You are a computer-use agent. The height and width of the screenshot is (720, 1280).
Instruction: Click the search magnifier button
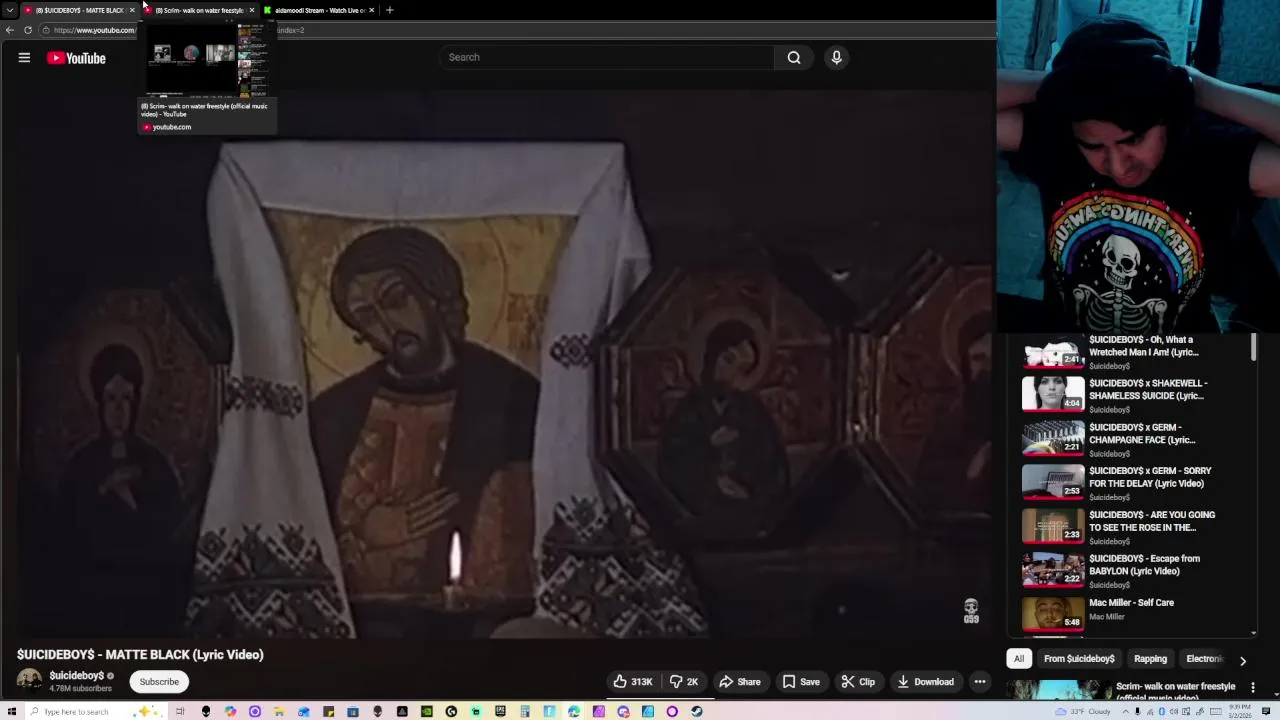pyautogui.click(x=794, y=57)
